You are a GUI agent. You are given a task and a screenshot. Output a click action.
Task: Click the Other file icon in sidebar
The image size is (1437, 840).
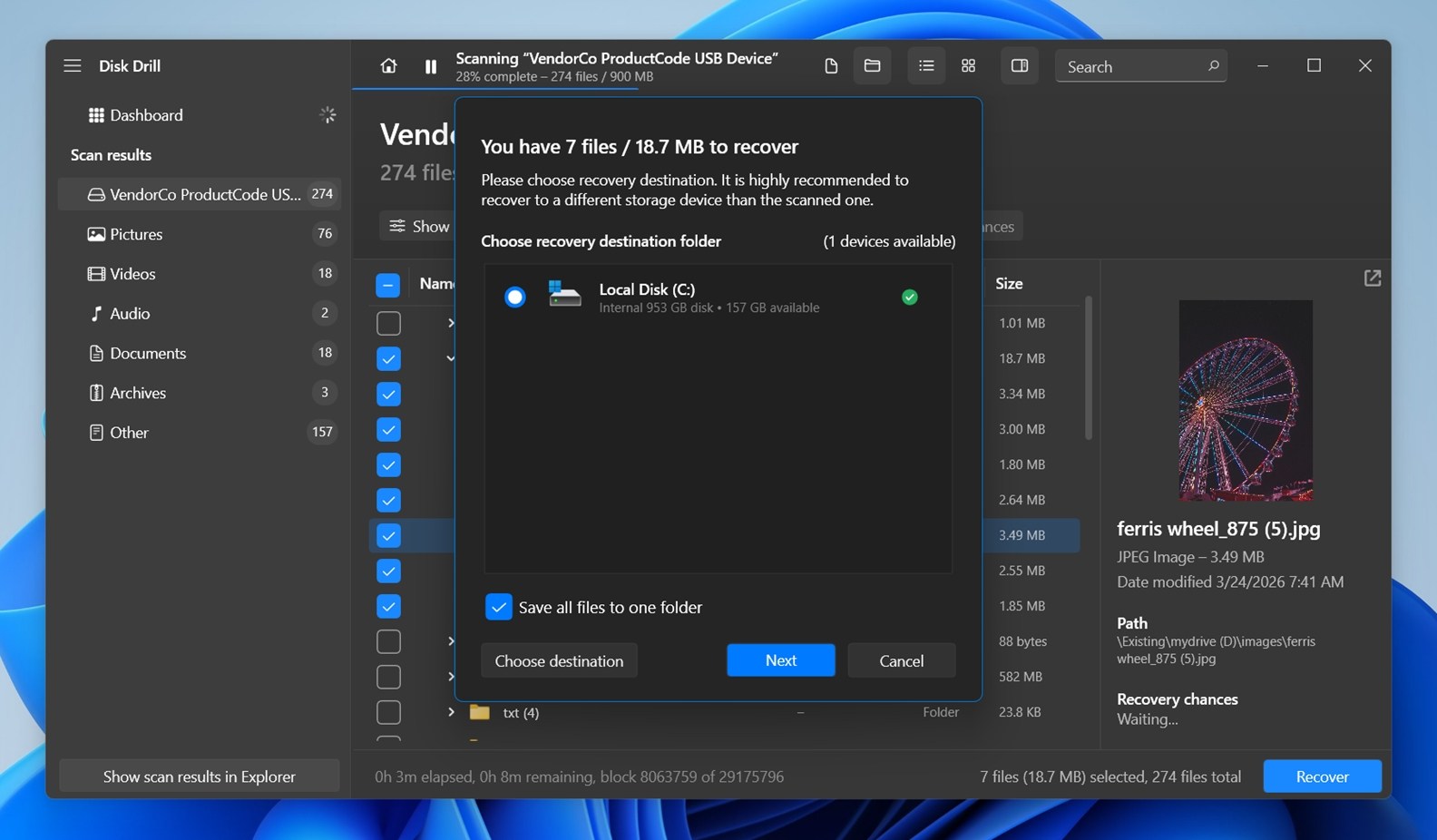[x=96, y=433]
